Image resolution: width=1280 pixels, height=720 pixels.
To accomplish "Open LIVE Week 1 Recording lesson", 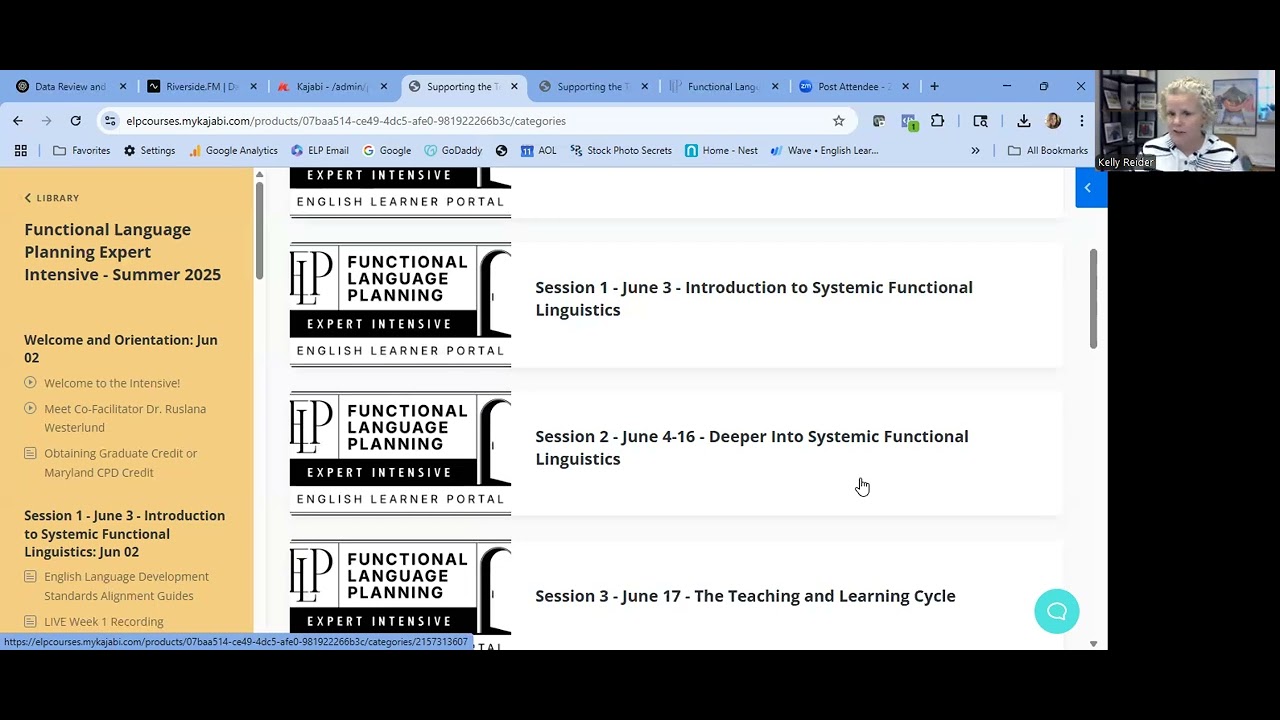I will click(x=104, y=622).
